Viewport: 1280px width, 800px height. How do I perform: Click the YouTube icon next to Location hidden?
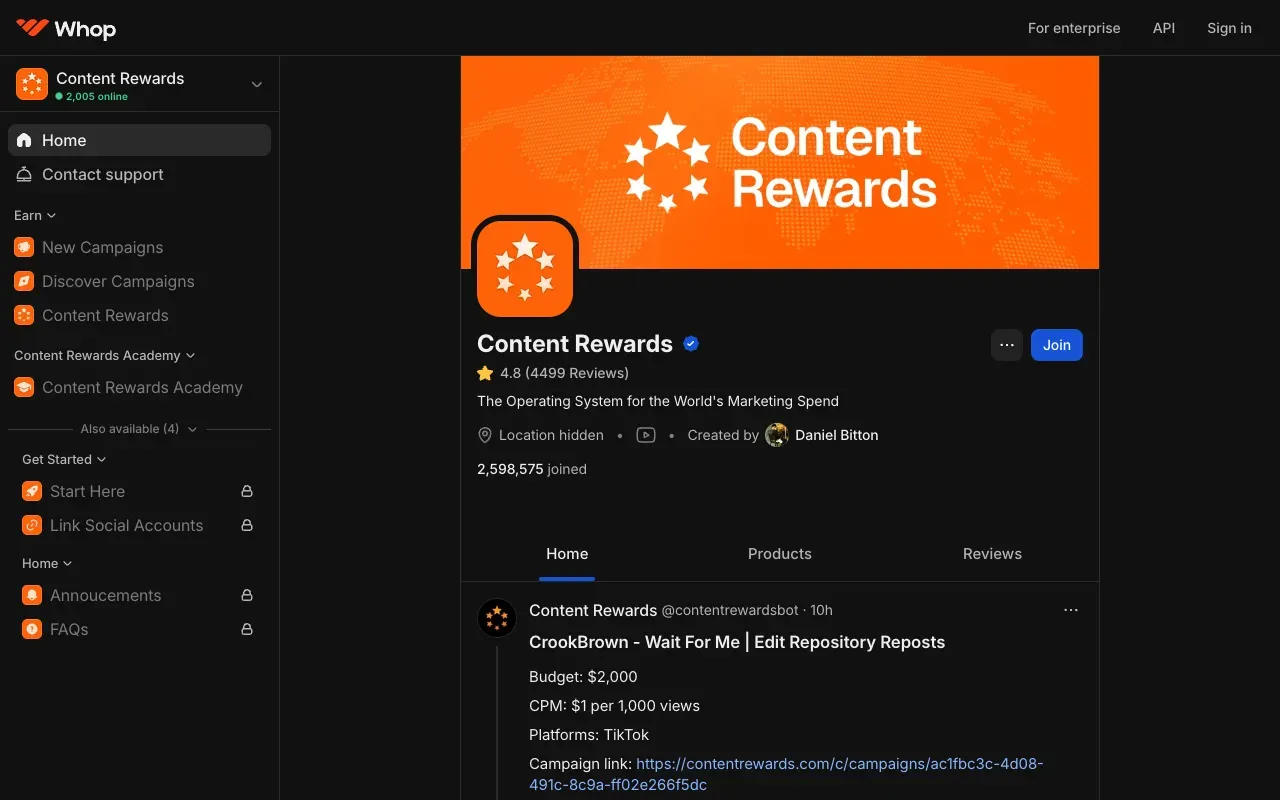(x=646, y=435)
